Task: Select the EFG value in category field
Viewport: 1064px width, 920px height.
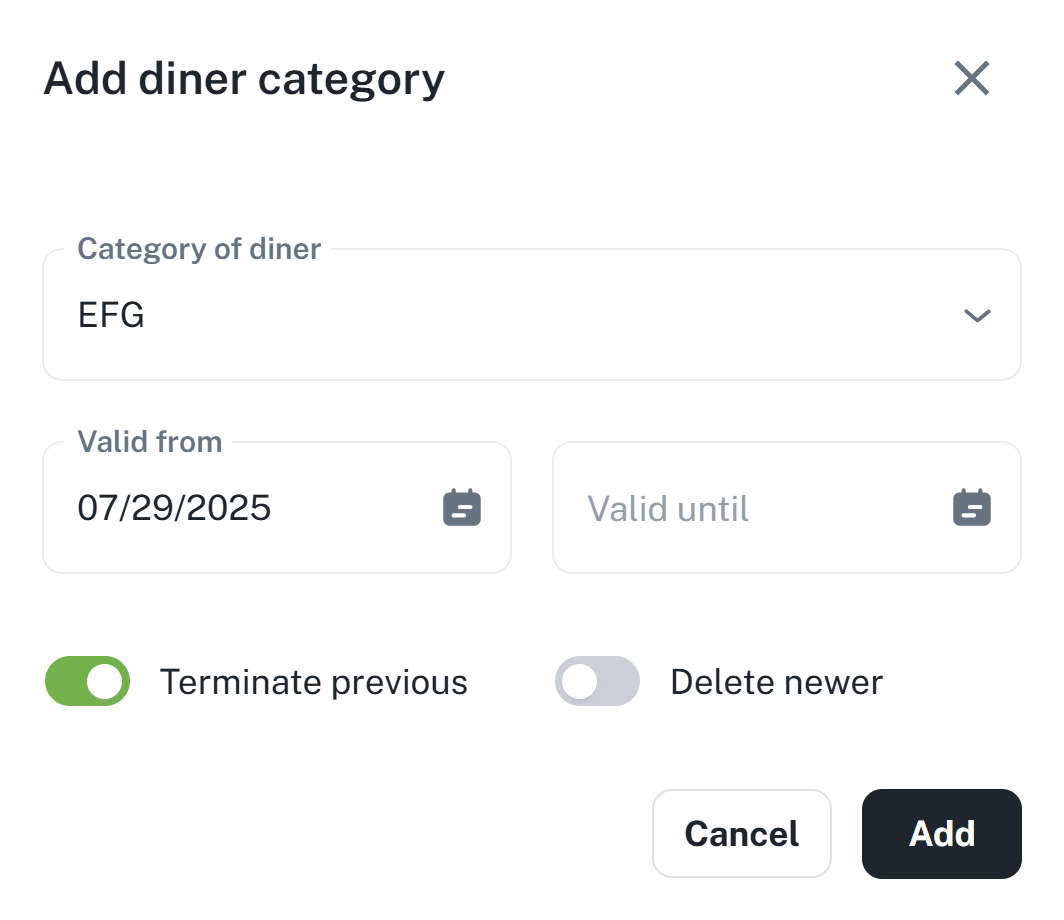Action: (111, 316)
